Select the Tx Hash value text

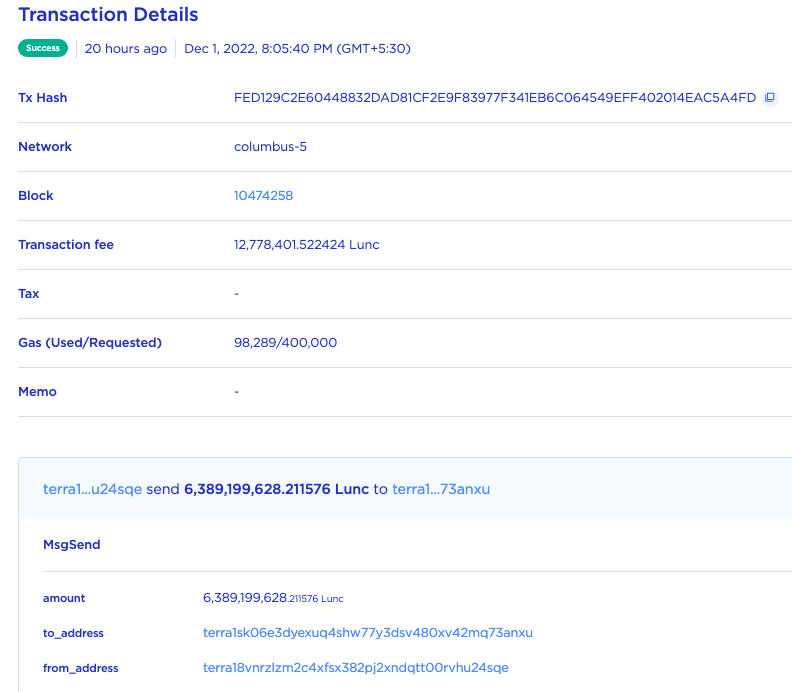(494, 97)
